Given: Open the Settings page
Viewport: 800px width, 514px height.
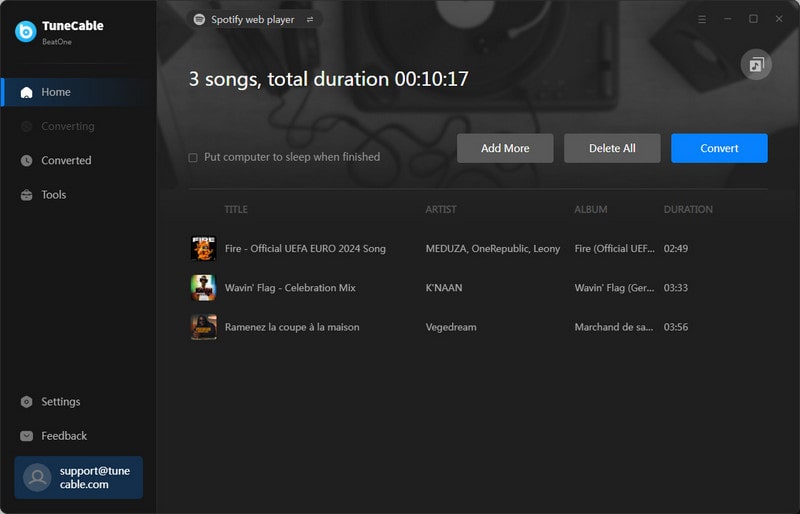Looking at the screenshot, I should tap(79, 402).
